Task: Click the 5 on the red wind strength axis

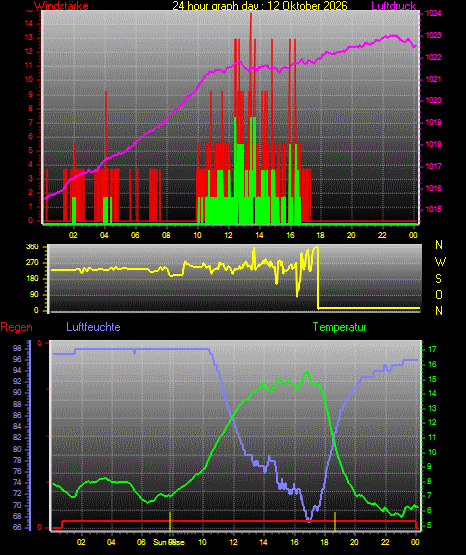Action: (30, 150)
